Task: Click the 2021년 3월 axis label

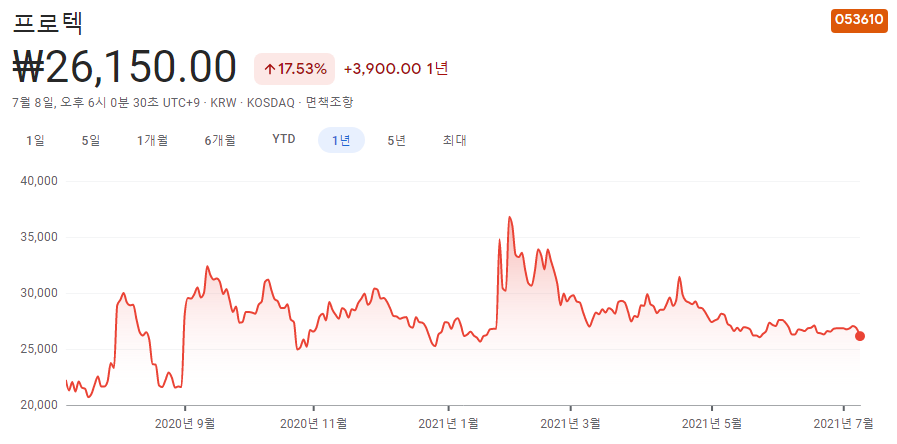Action: (x=570, y=424)
